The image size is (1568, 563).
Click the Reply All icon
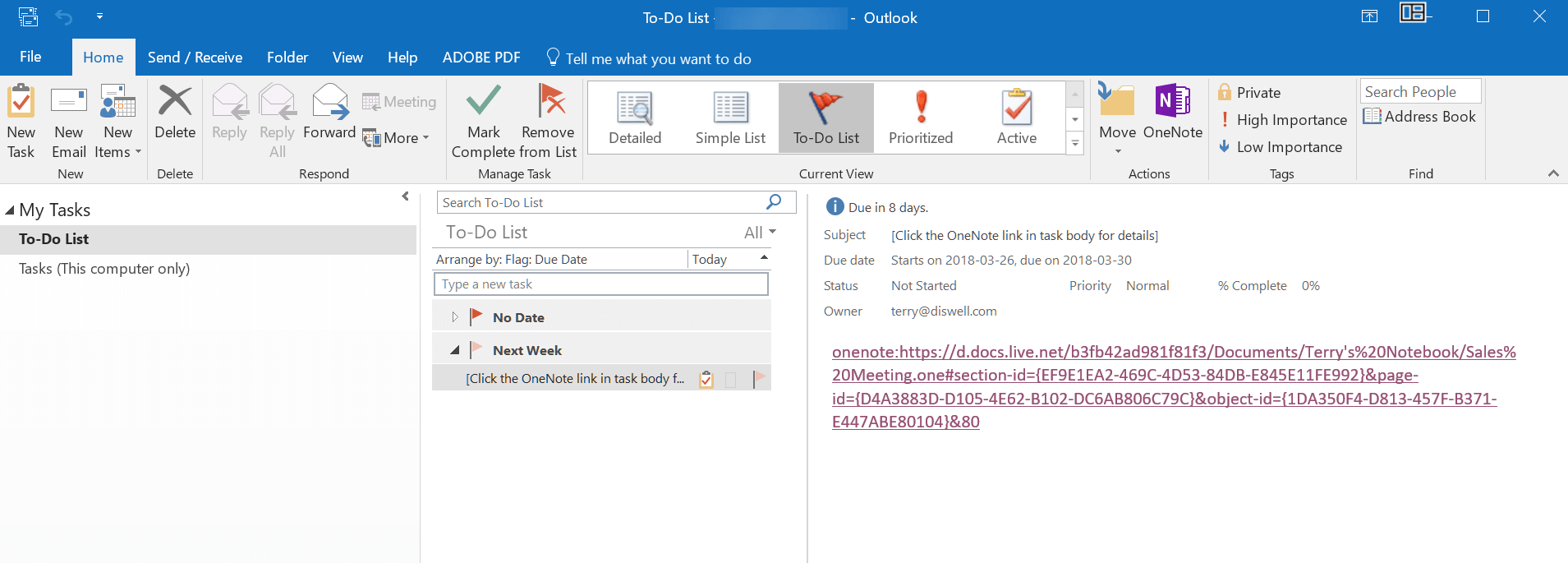[278, 103]
